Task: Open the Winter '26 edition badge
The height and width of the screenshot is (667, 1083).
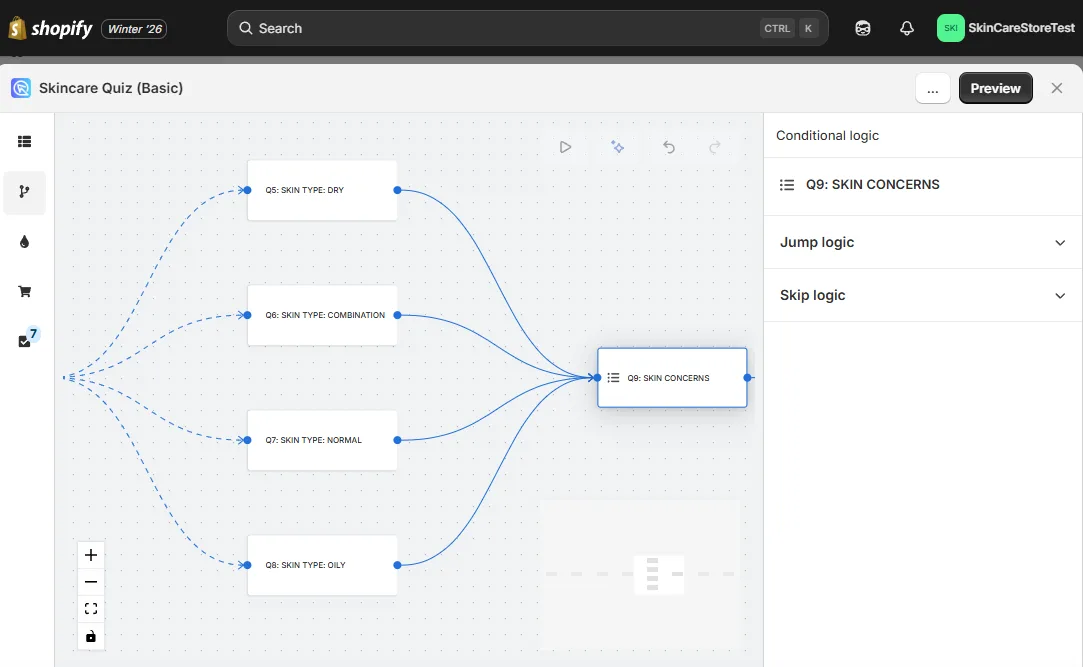Action: (134, 29)
